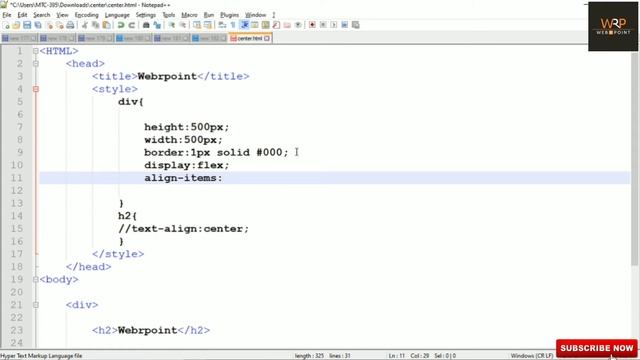Switch to the new 179 tab
This screenshot has width=640, height=360.
(96, 38)
